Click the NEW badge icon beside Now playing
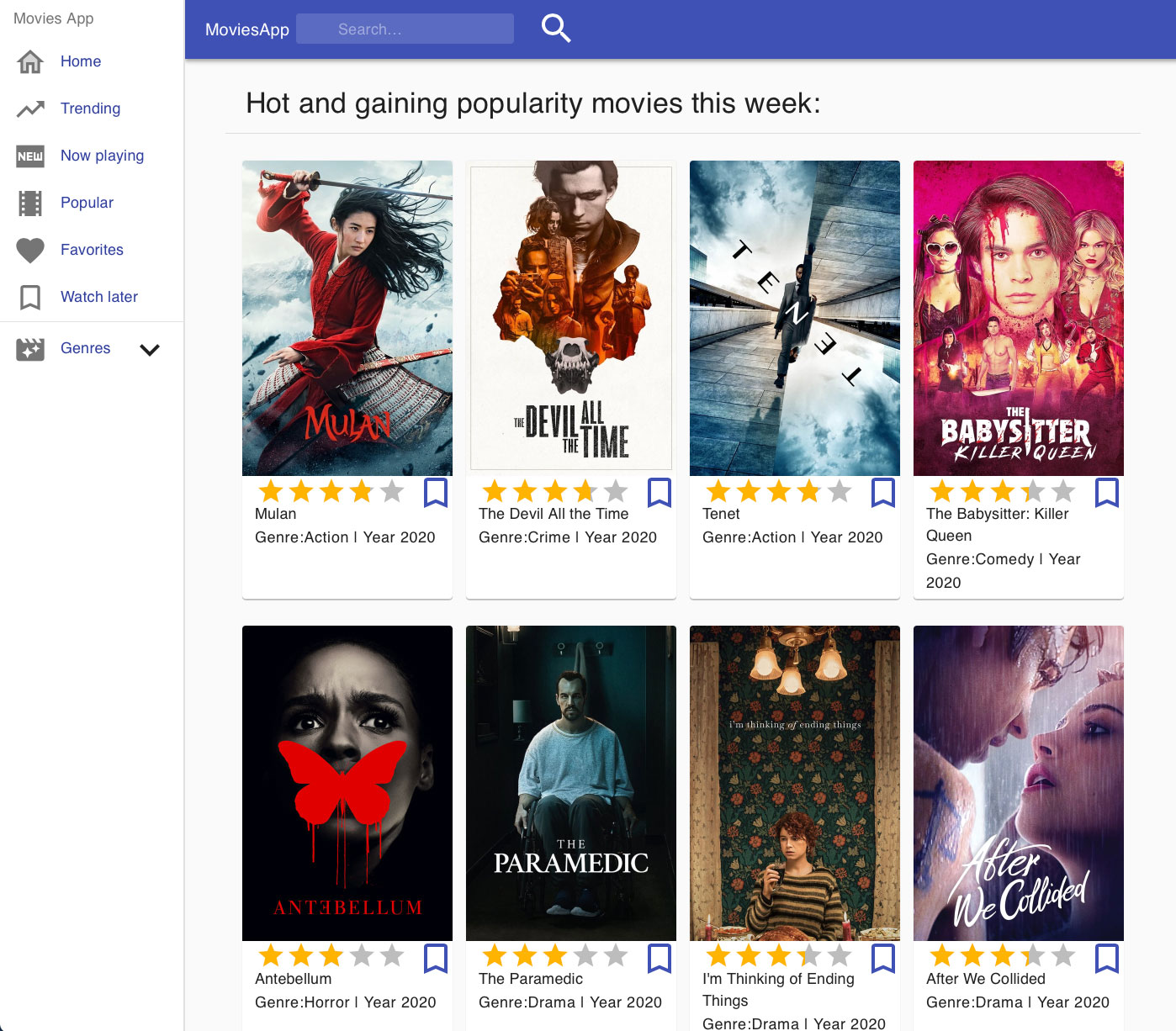This screenshot has width=1176, height=1031. (30, 156)
